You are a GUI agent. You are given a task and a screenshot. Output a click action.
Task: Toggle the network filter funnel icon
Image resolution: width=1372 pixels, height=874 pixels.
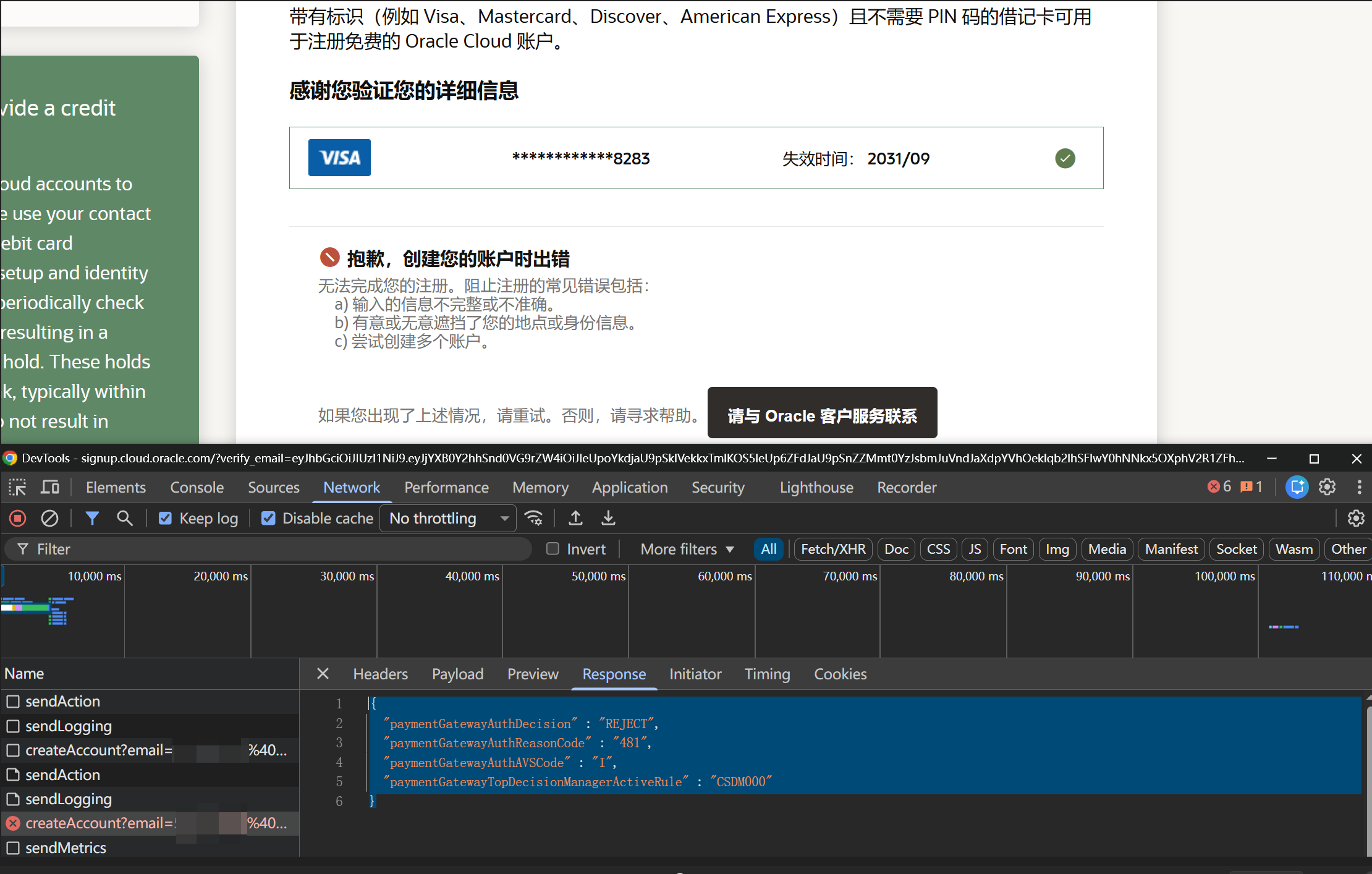tap(92, 518)
